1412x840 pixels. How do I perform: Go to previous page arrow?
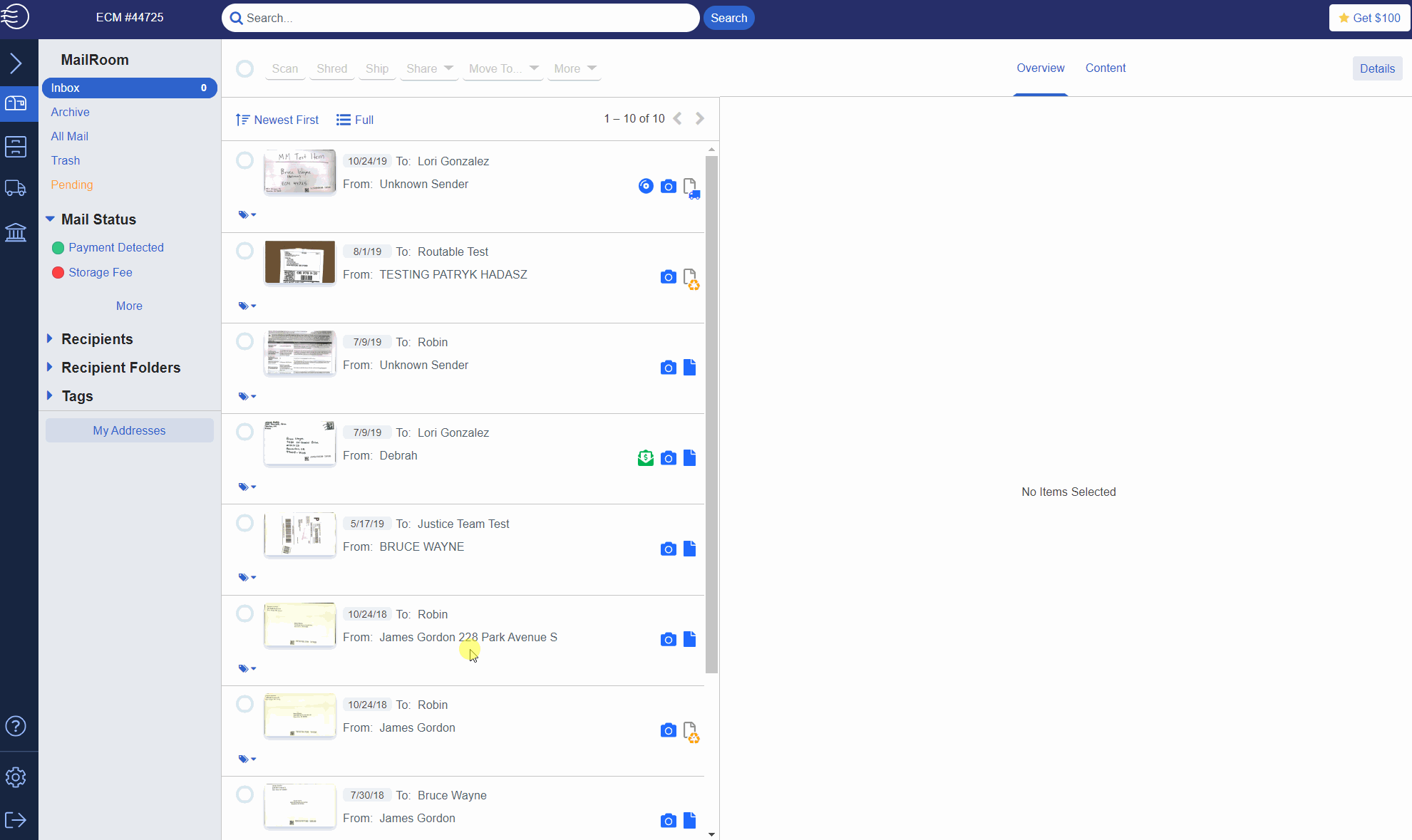[678, 118]
